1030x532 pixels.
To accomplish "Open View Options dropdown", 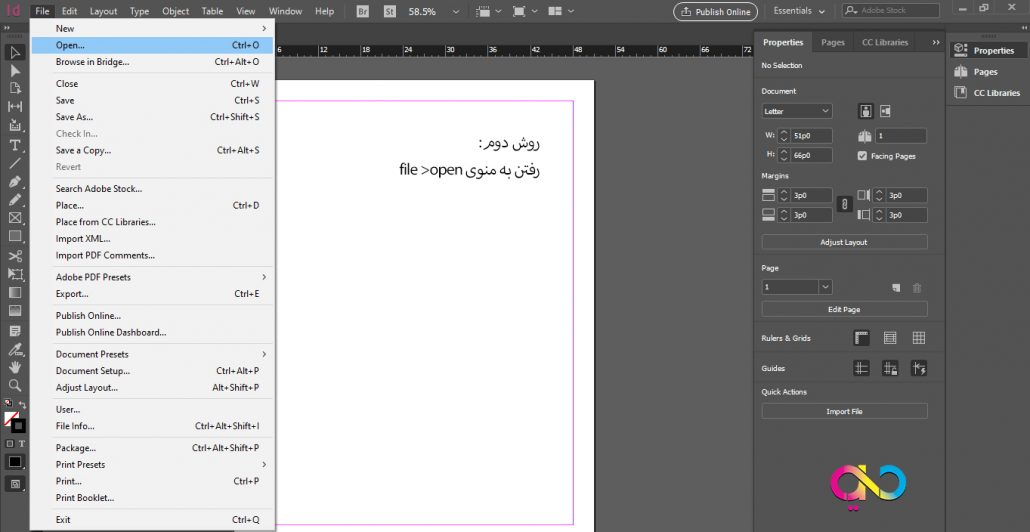I will [489, 11].
